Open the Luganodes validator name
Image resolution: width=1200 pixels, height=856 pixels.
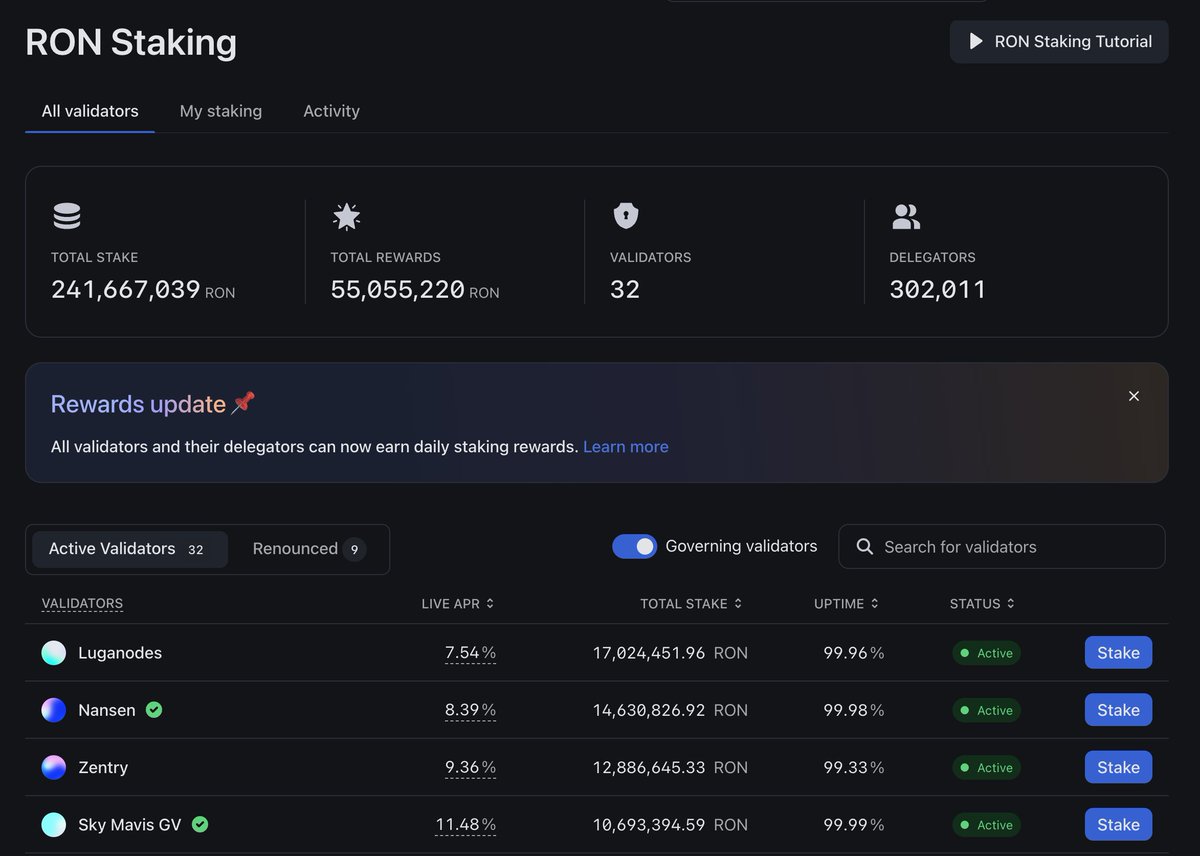click(x=120, y=653)
